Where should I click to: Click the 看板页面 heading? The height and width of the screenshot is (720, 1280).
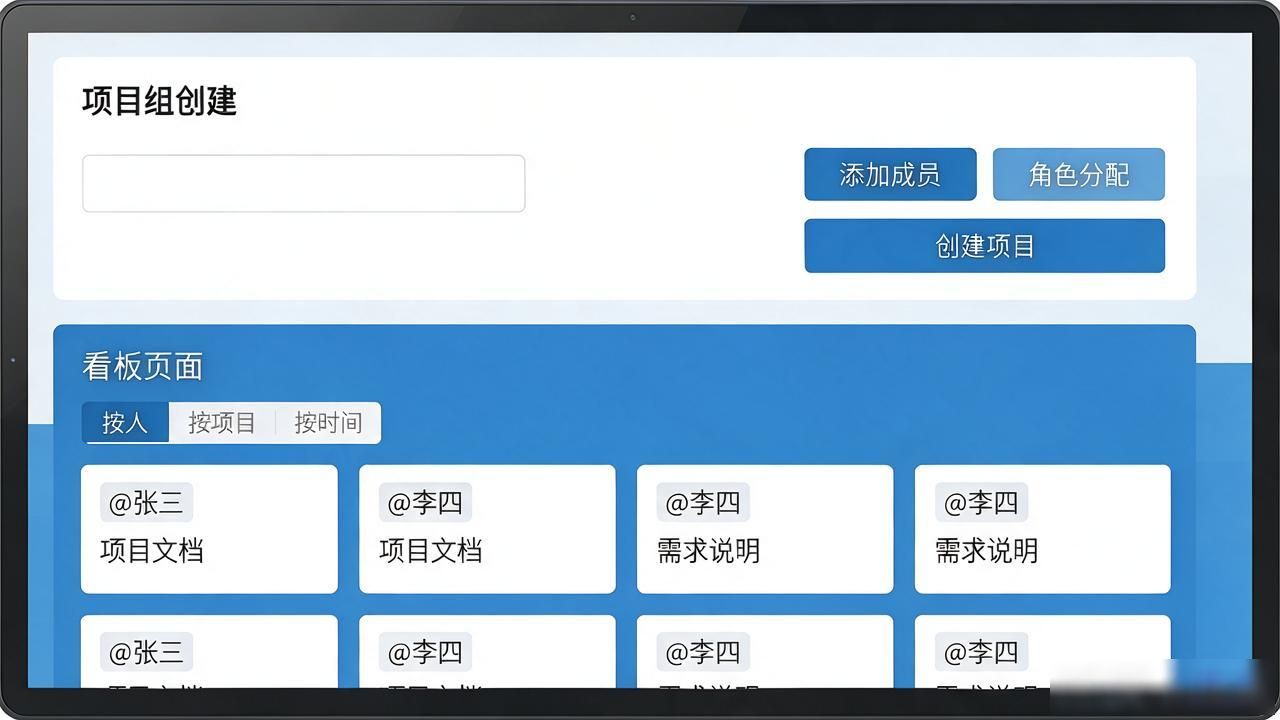pos(142,367)
